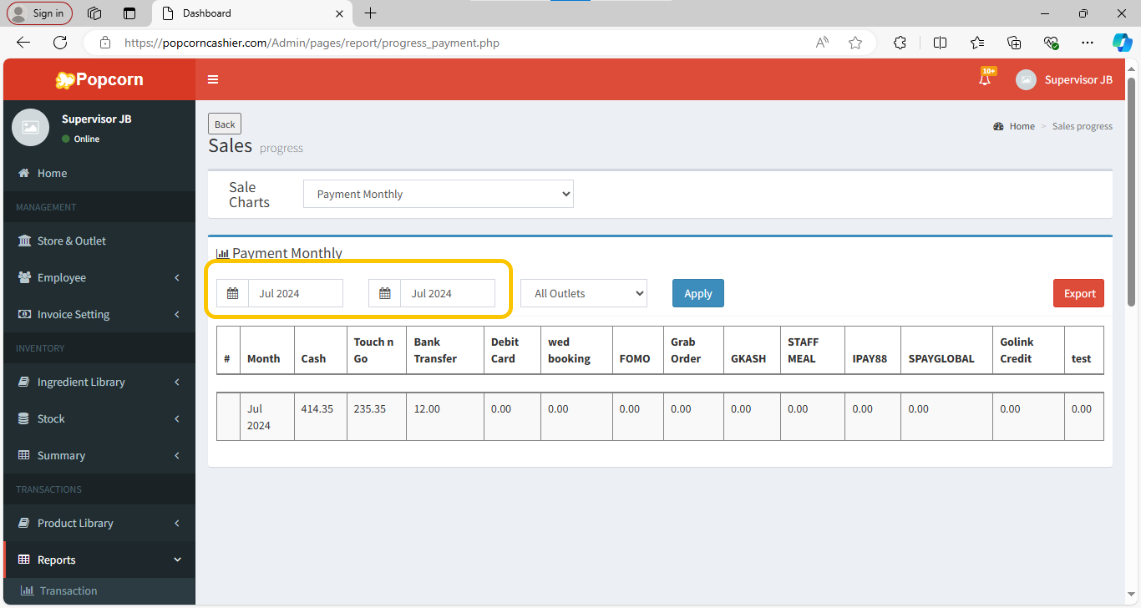The image size is (1141, 608).
Task: Toggle the hamburger sidebar menu icon
Action: [x=213, y=79]
